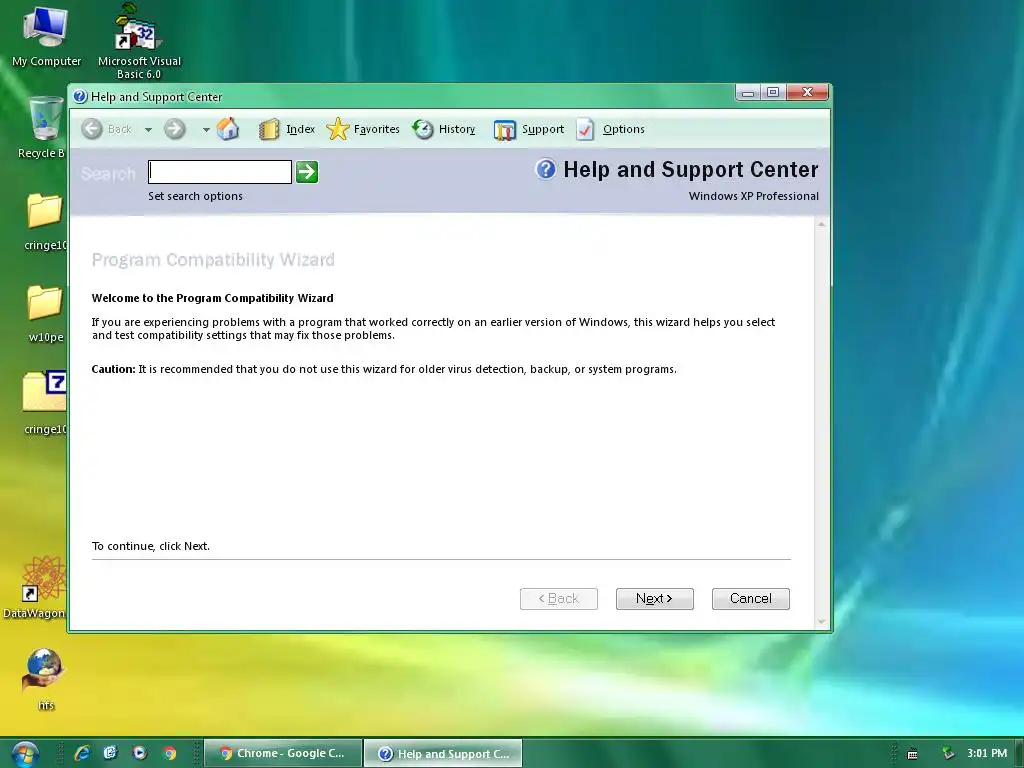Image resolution: width=1024 pixels, height=768 pixels.
Task: Click the scroll-down arrow of content pane
Action: [x=822, y=622]
